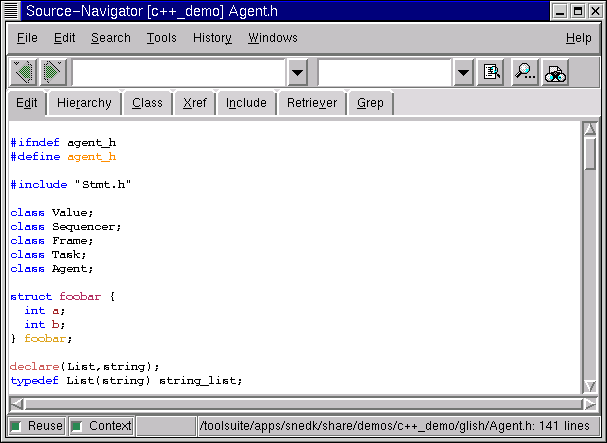
Task: Click the "class Value;" line
Action: [52, 213]
